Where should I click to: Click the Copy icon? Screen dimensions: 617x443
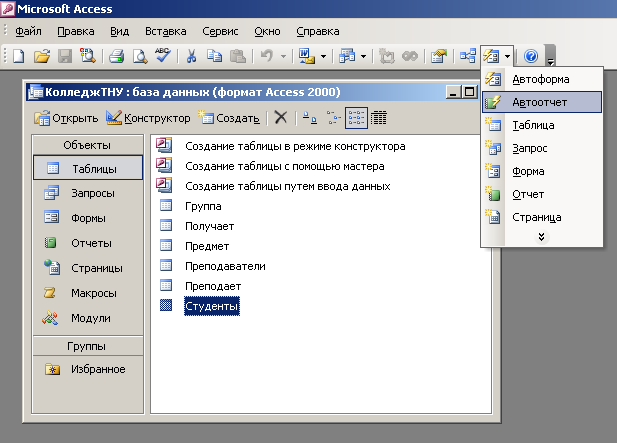(x=214, y=56)
